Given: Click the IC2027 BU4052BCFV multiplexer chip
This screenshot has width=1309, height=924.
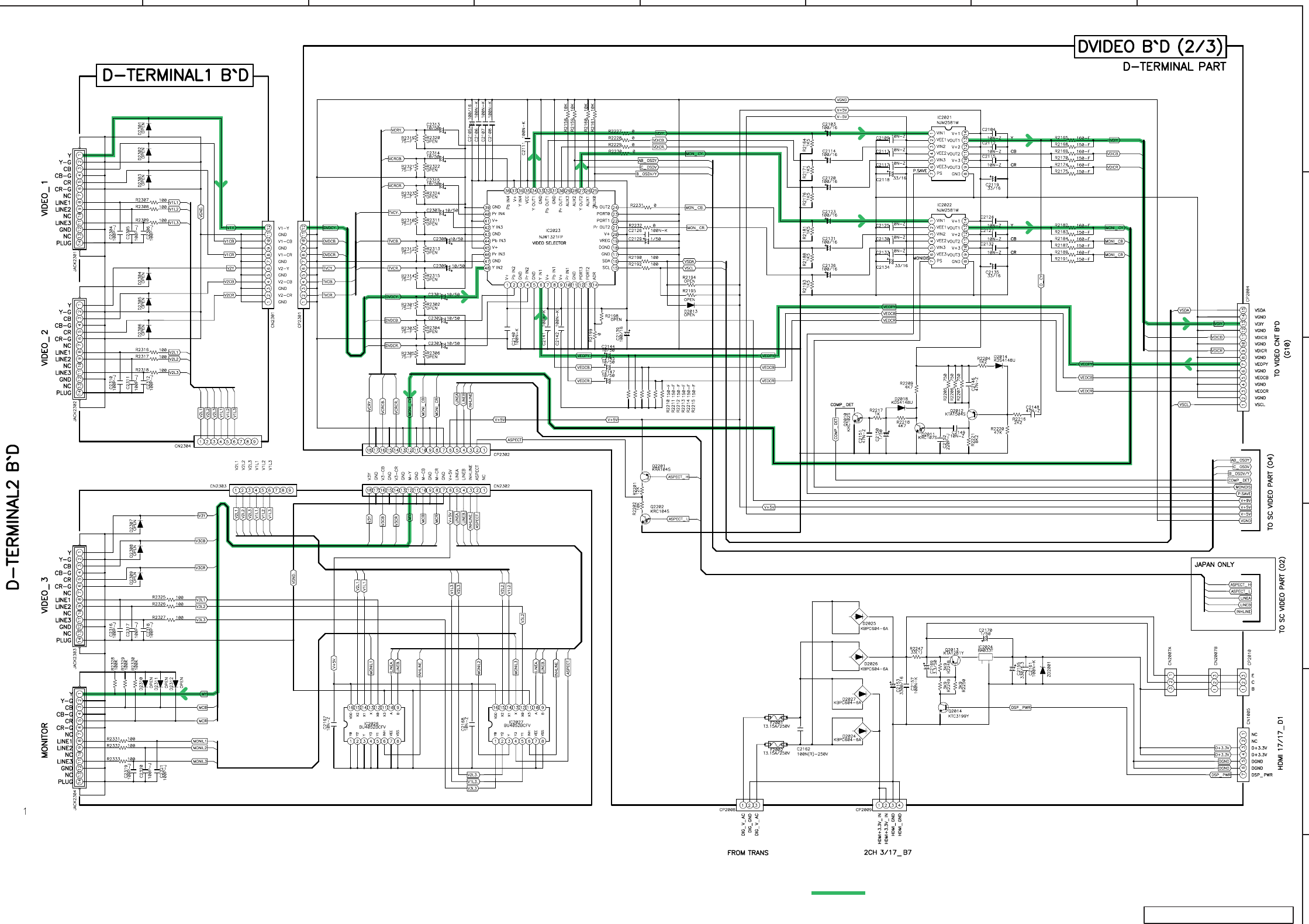Looking at the screenshot, I should click(x=519, y=724).
